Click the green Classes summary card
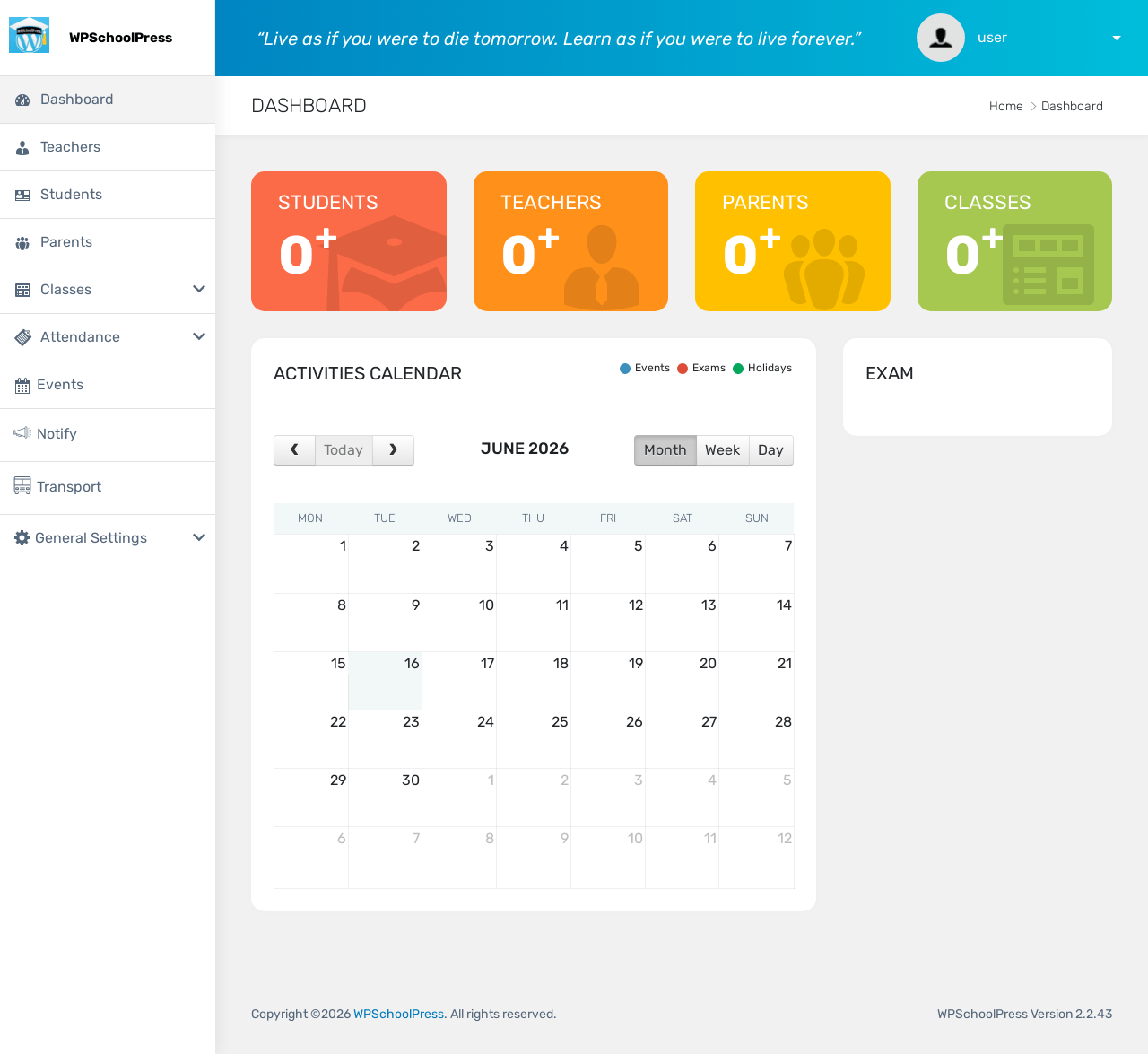1148x1054 pixels. (x=1014, y=241)
